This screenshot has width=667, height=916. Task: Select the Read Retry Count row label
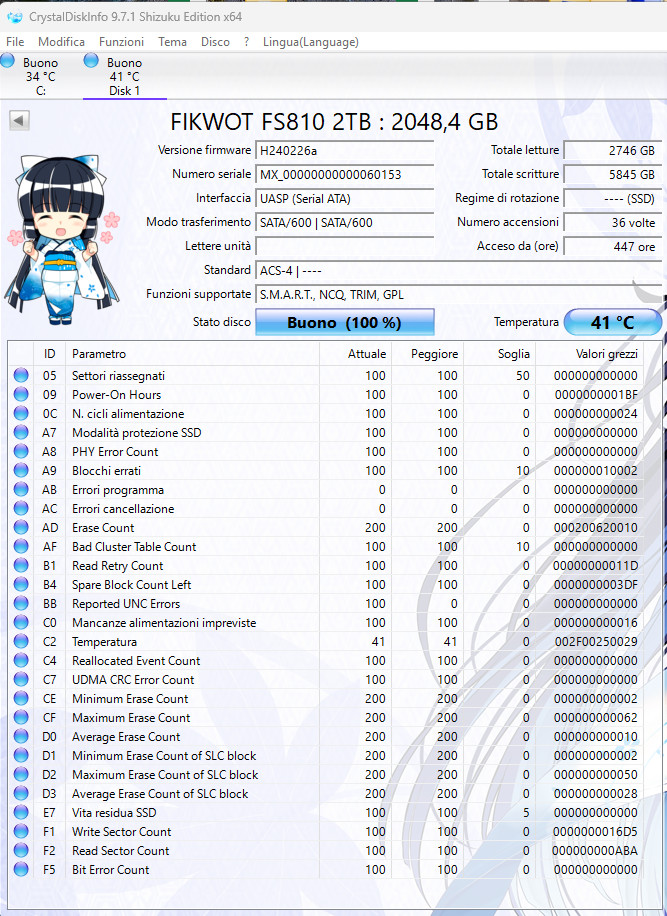[117, 565]
